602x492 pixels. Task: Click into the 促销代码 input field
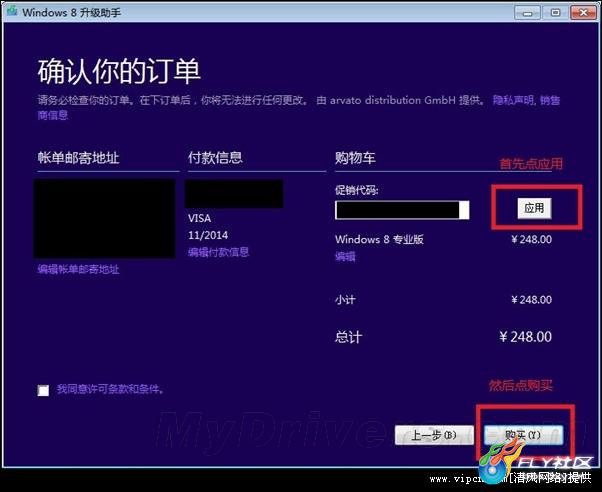click(402, 210)
